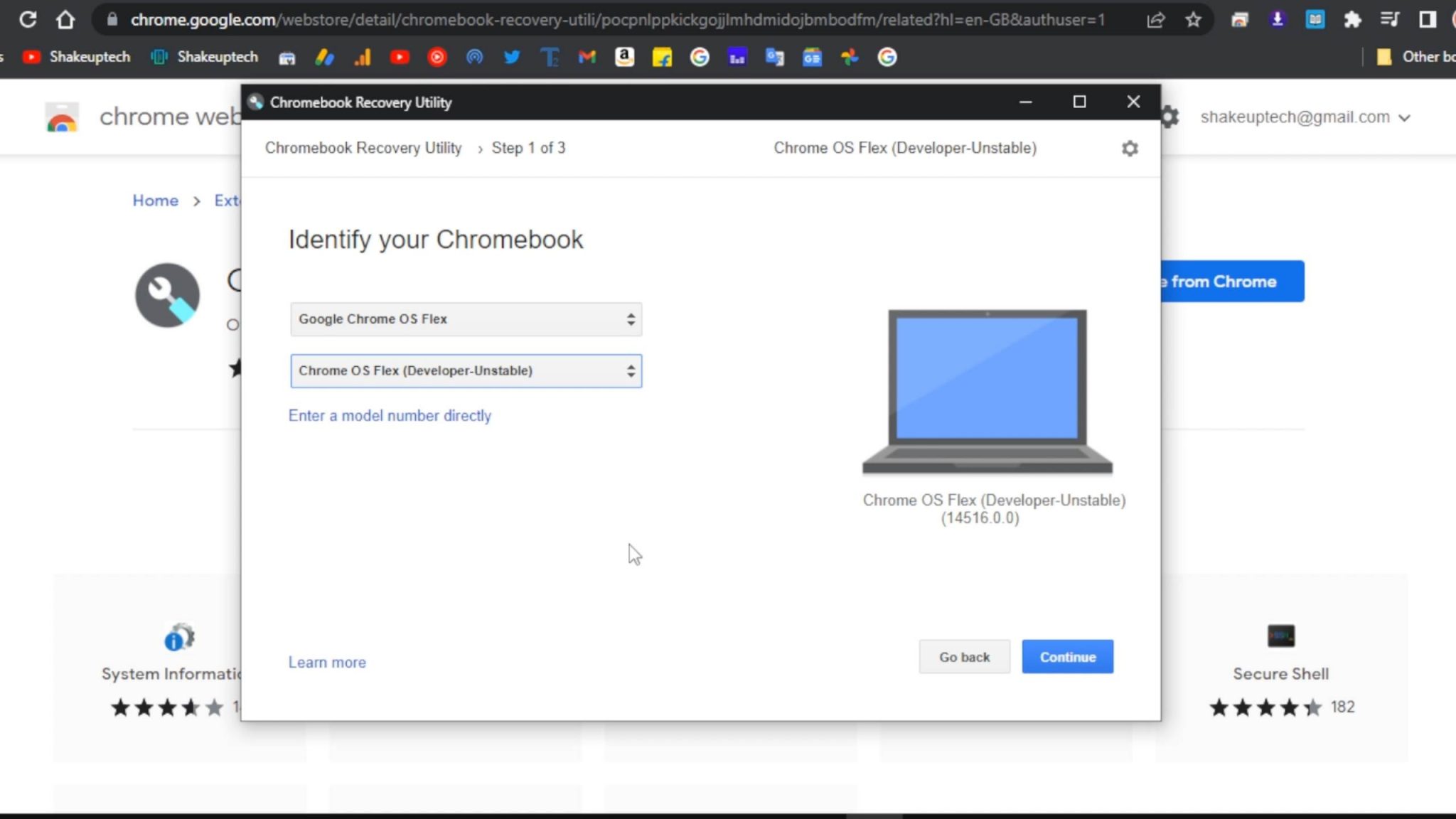
Task: Bookmark this page with the star icon
Action: click(1194, 20)
